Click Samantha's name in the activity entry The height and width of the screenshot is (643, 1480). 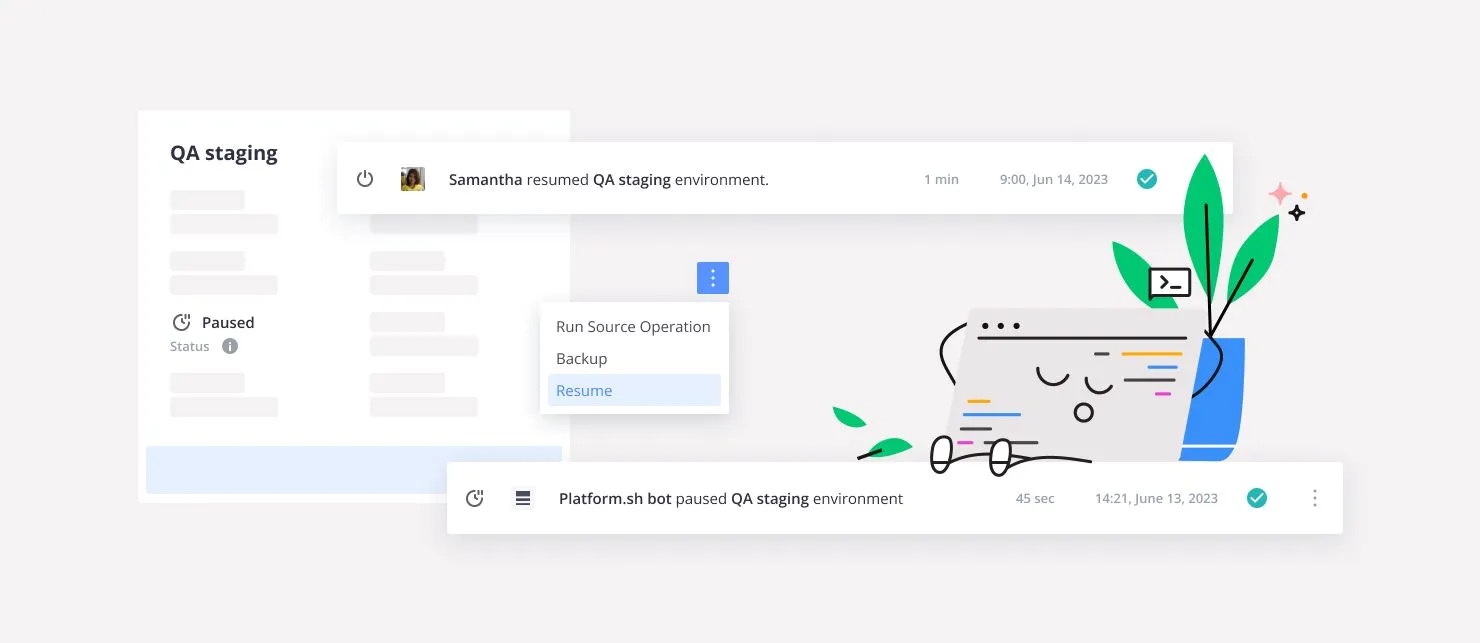pos(485,178)
